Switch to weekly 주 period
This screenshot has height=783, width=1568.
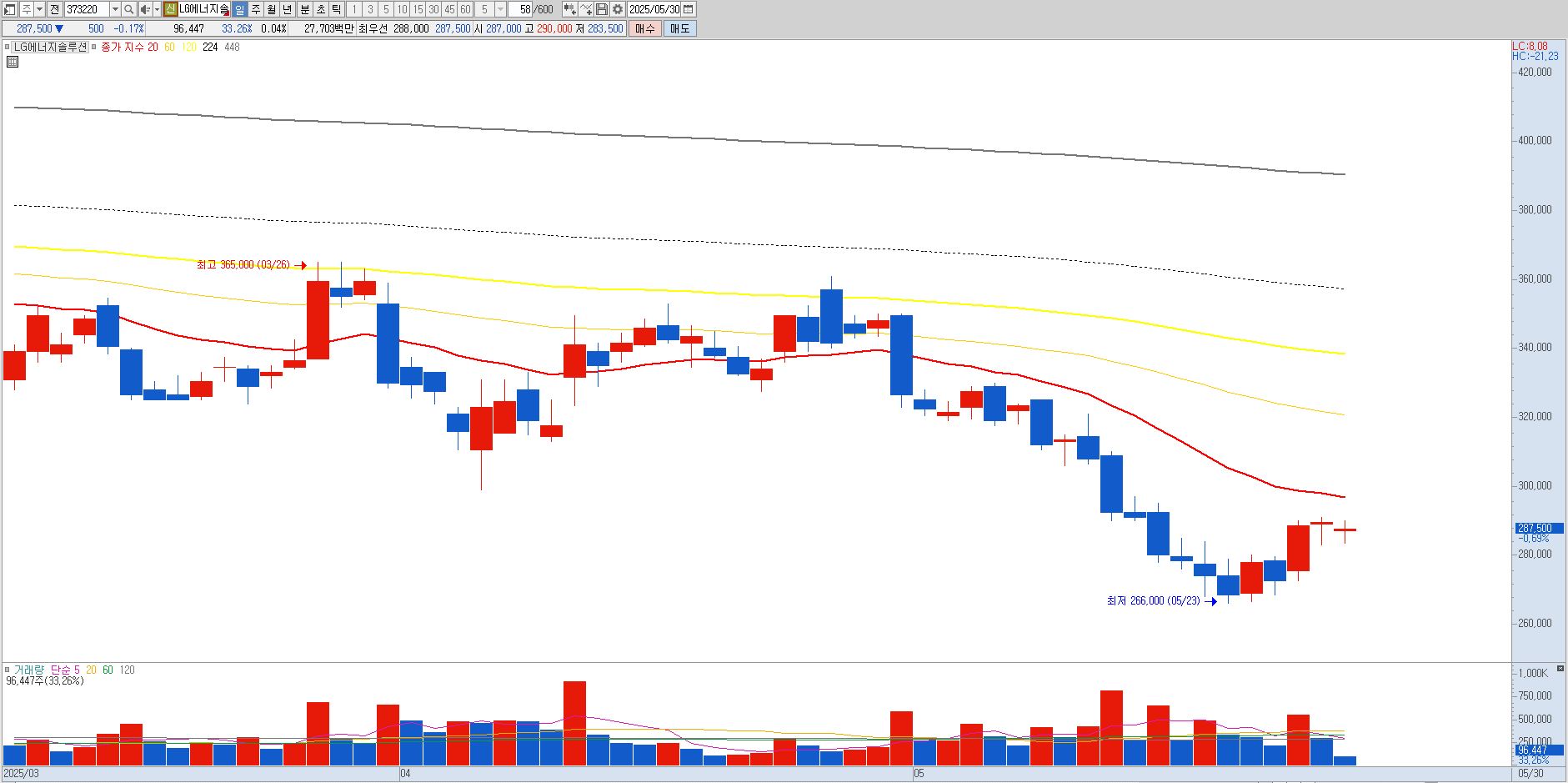pos(256,9)
